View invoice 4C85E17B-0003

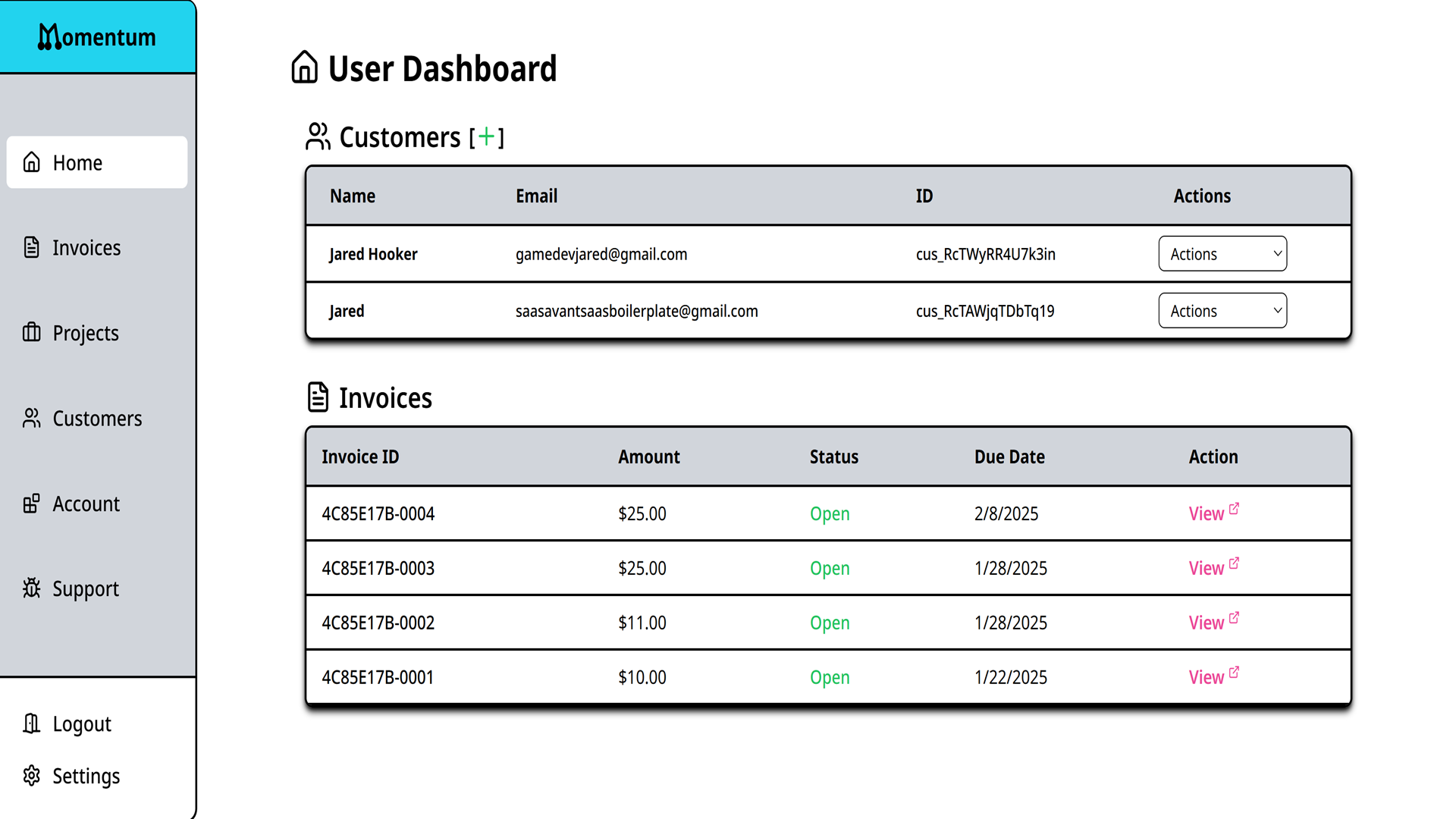[x=1206, y=569]
